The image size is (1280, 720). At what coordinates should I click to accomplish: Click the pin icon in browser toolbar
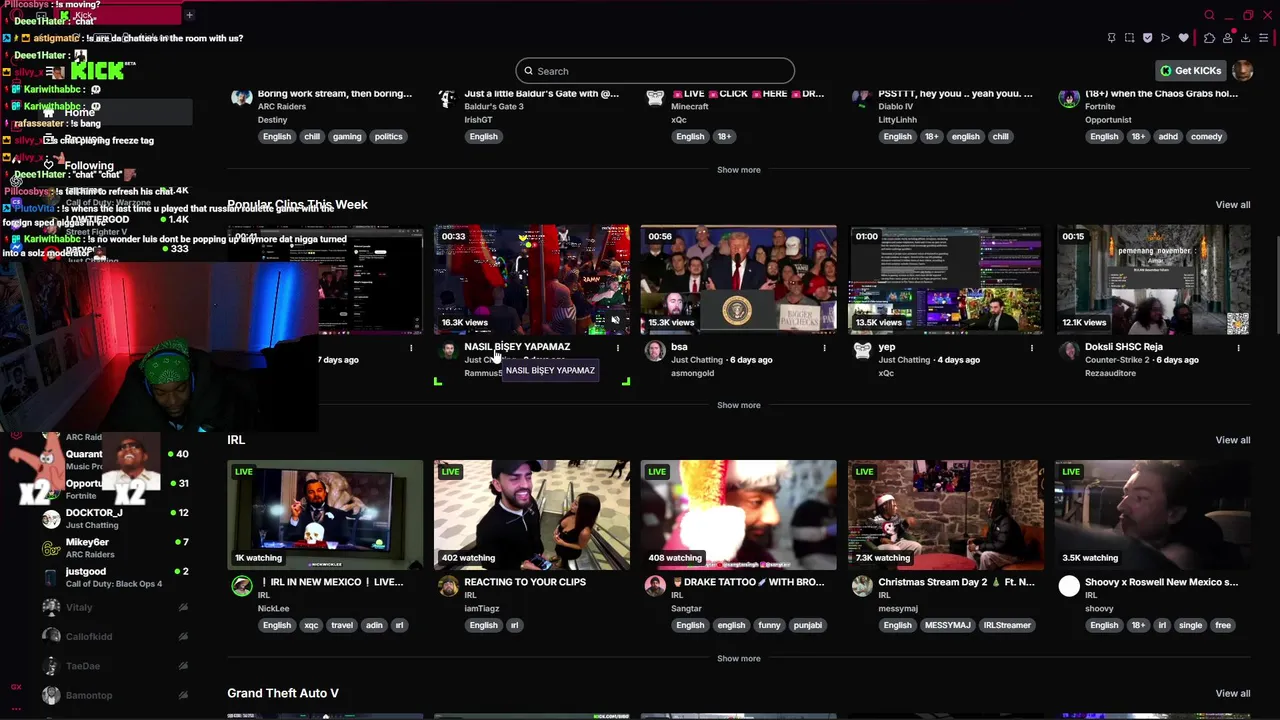(1111, 38)
